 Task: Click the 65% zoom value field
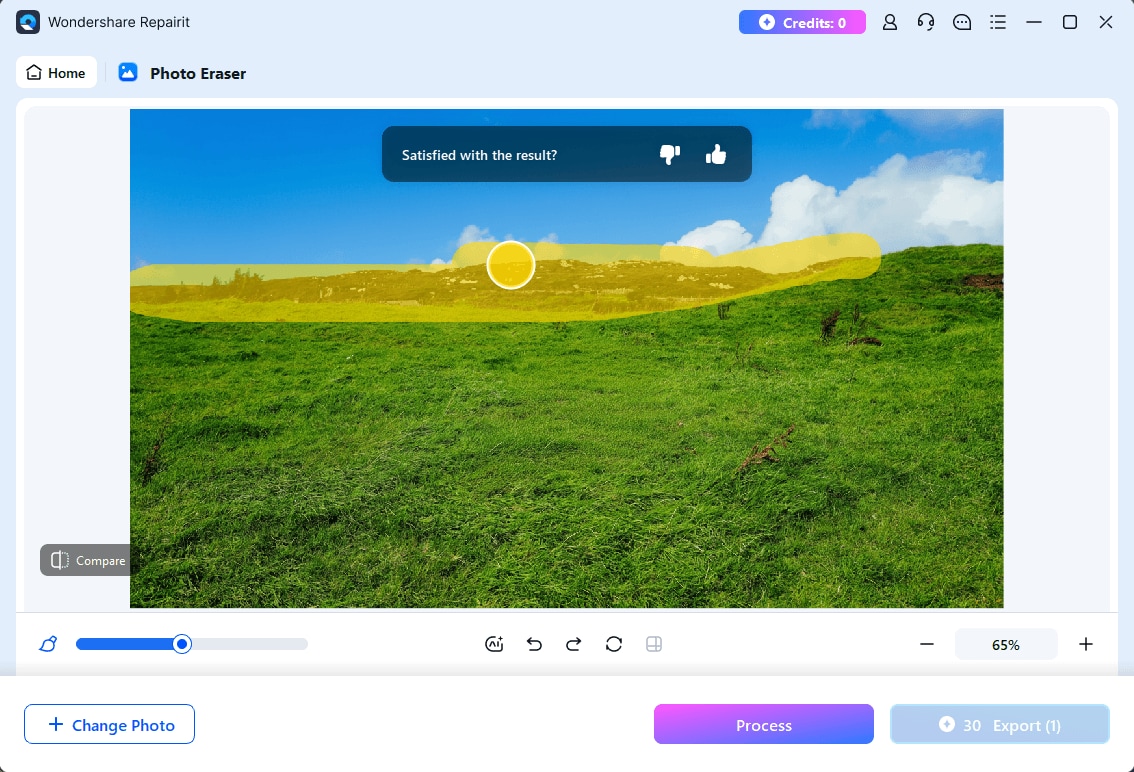point(1005,645)
